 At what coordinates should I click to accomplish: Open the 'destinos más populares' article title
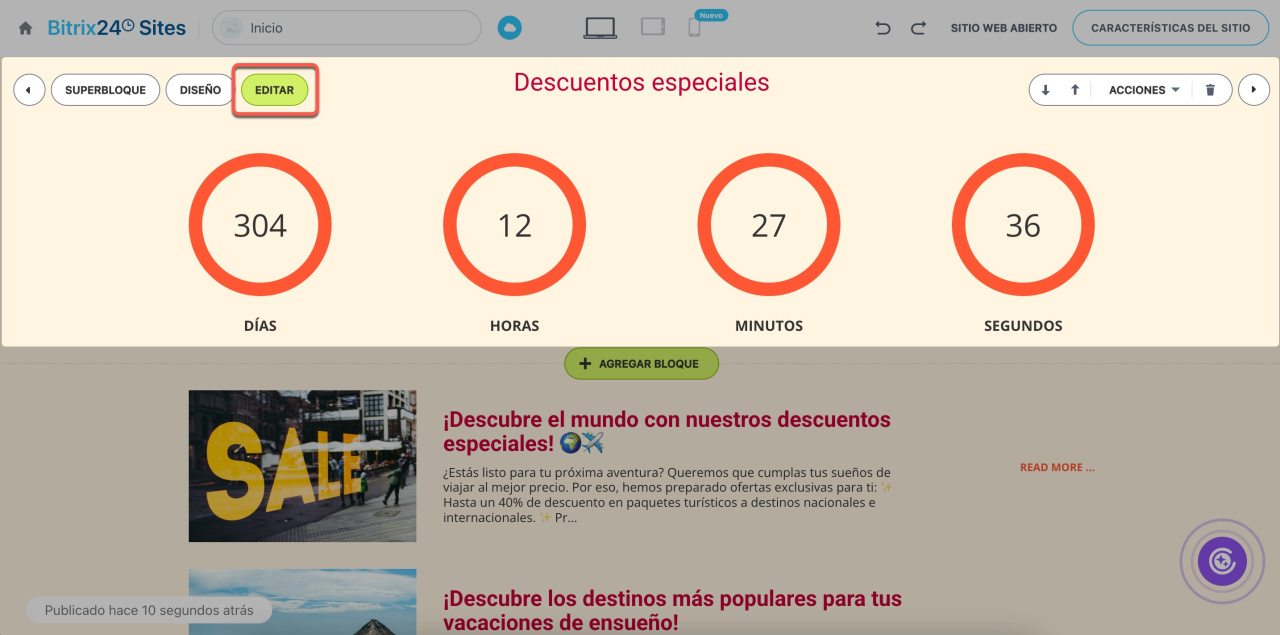(x=672, y=610)
